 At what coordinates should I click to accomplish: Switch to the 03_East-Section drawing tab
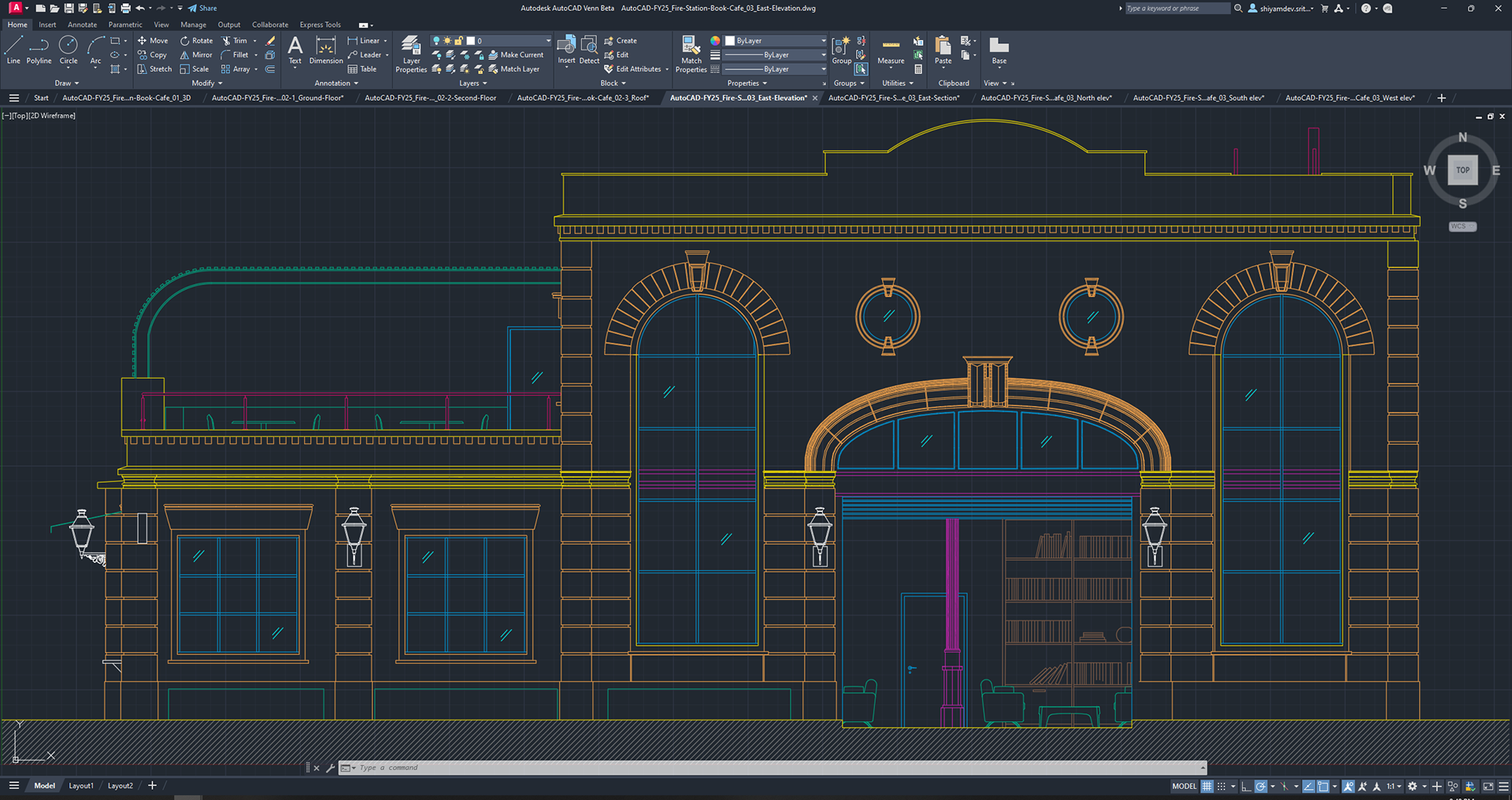point(894,98)
